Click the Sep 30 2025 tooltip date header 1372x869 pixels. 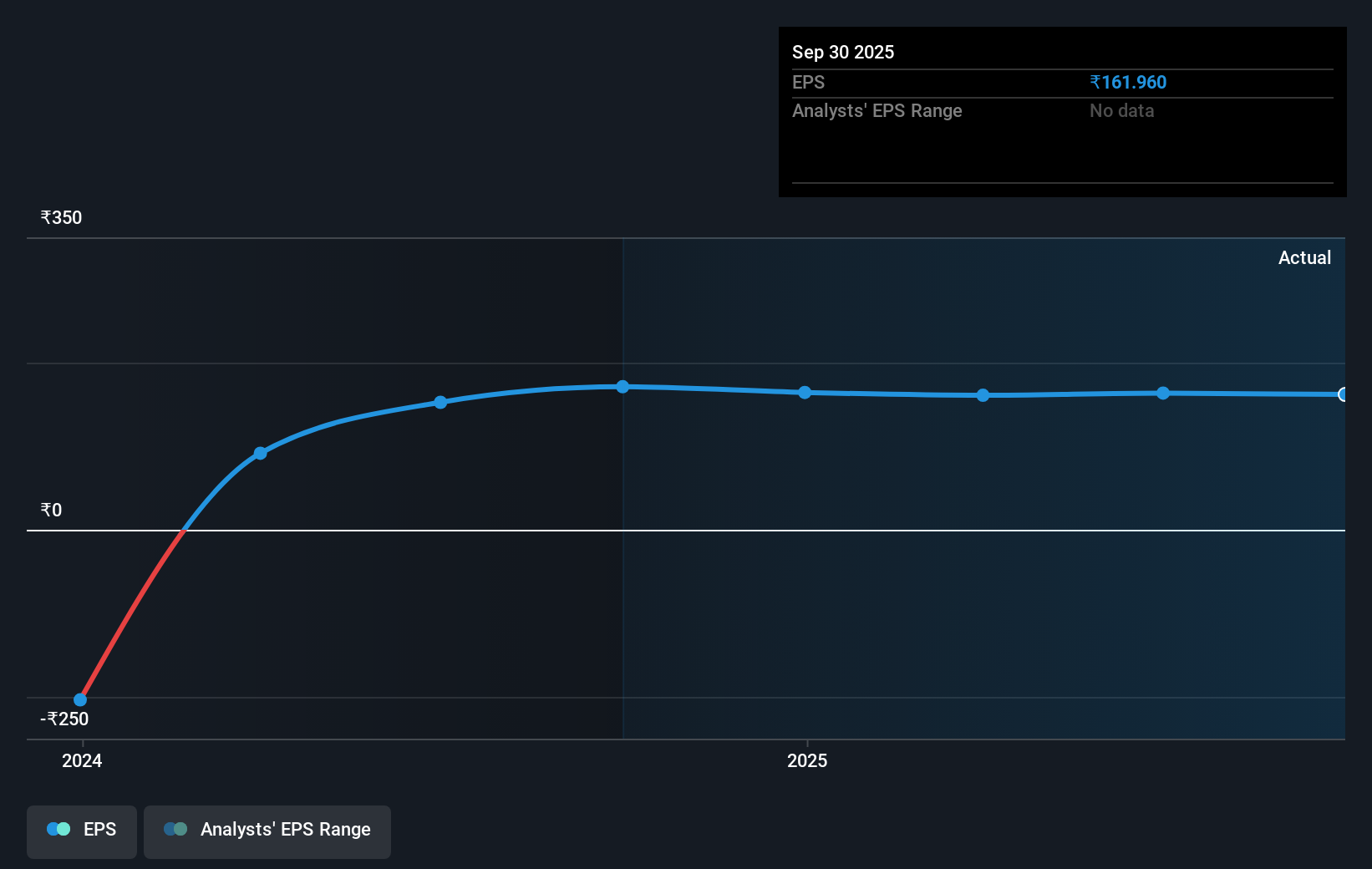[x=843, y=52]
